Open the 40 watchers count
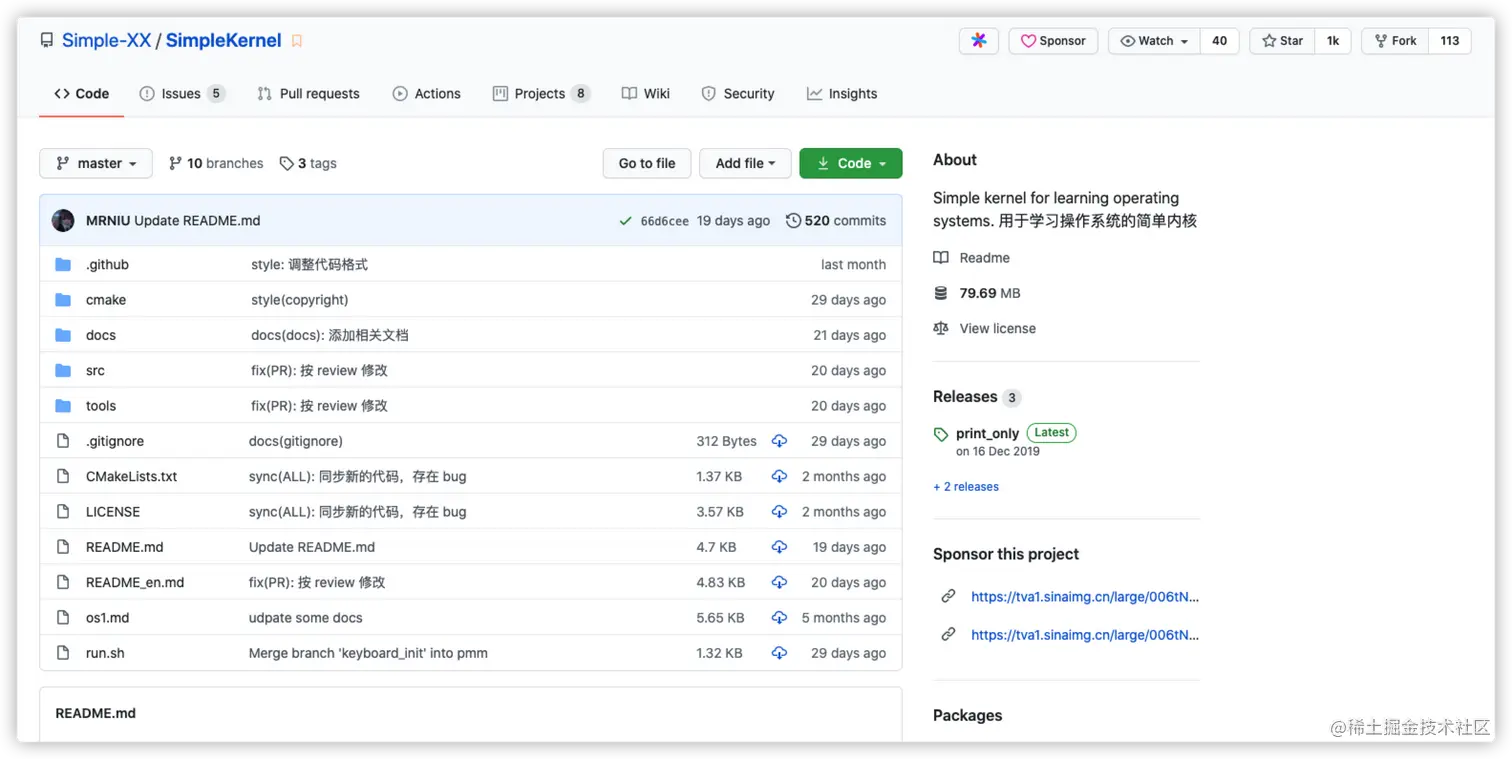The image size is (1512, 759). (1219, 41)
